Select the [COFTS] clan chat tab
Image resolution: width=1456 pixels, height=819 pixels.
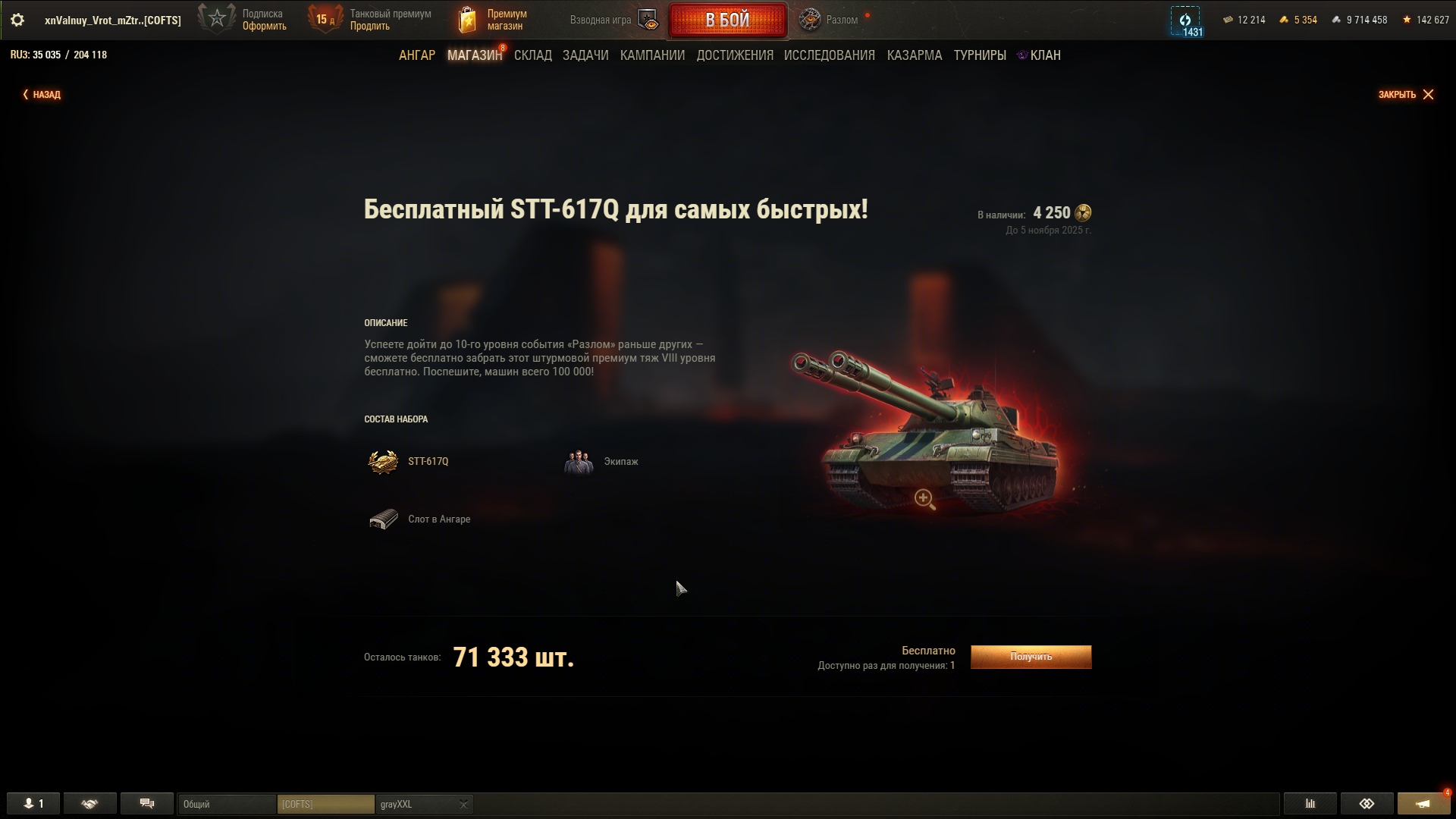click(326, 804)
